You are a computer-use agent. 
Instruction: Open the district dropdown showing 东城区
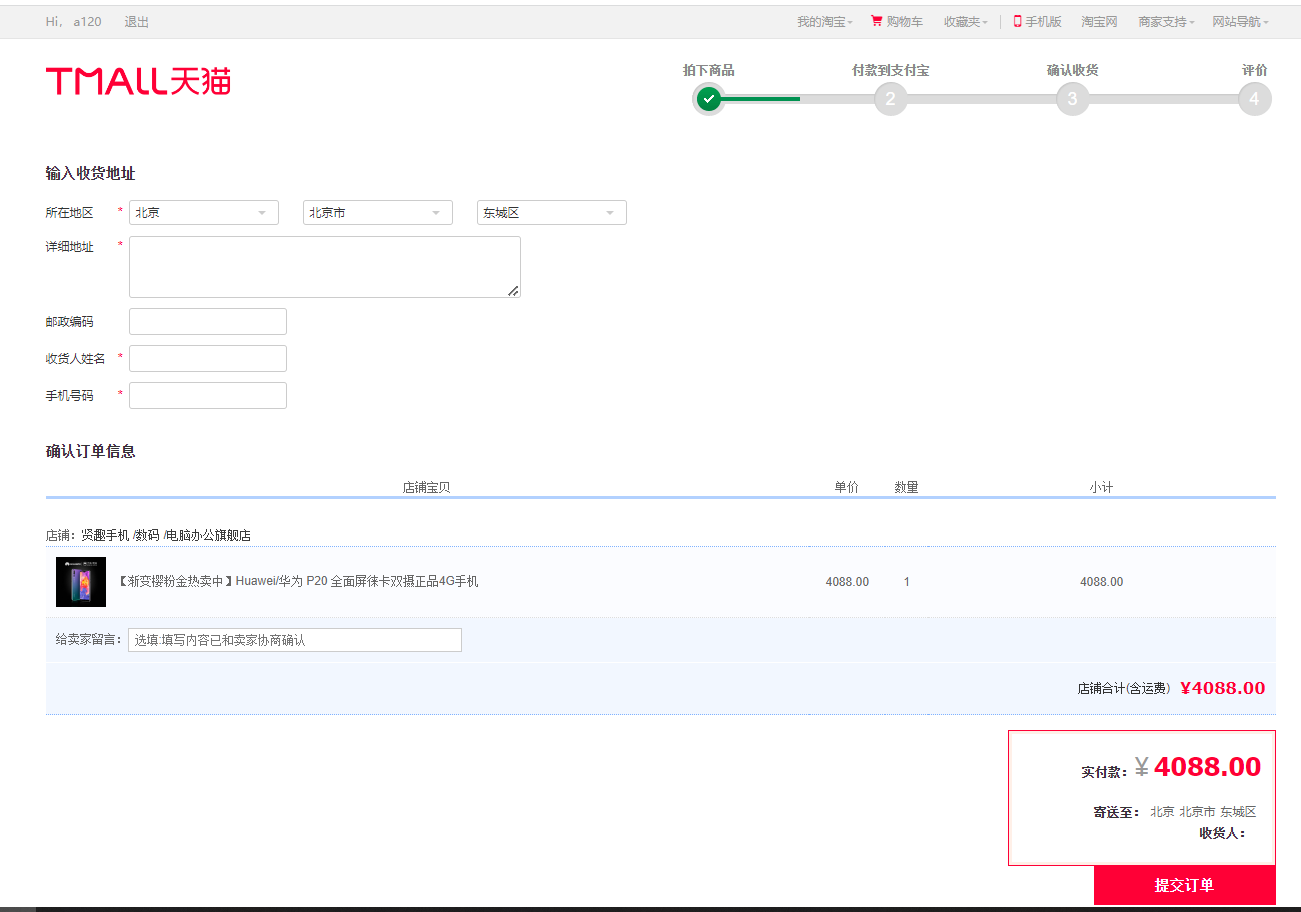(552, 213)
